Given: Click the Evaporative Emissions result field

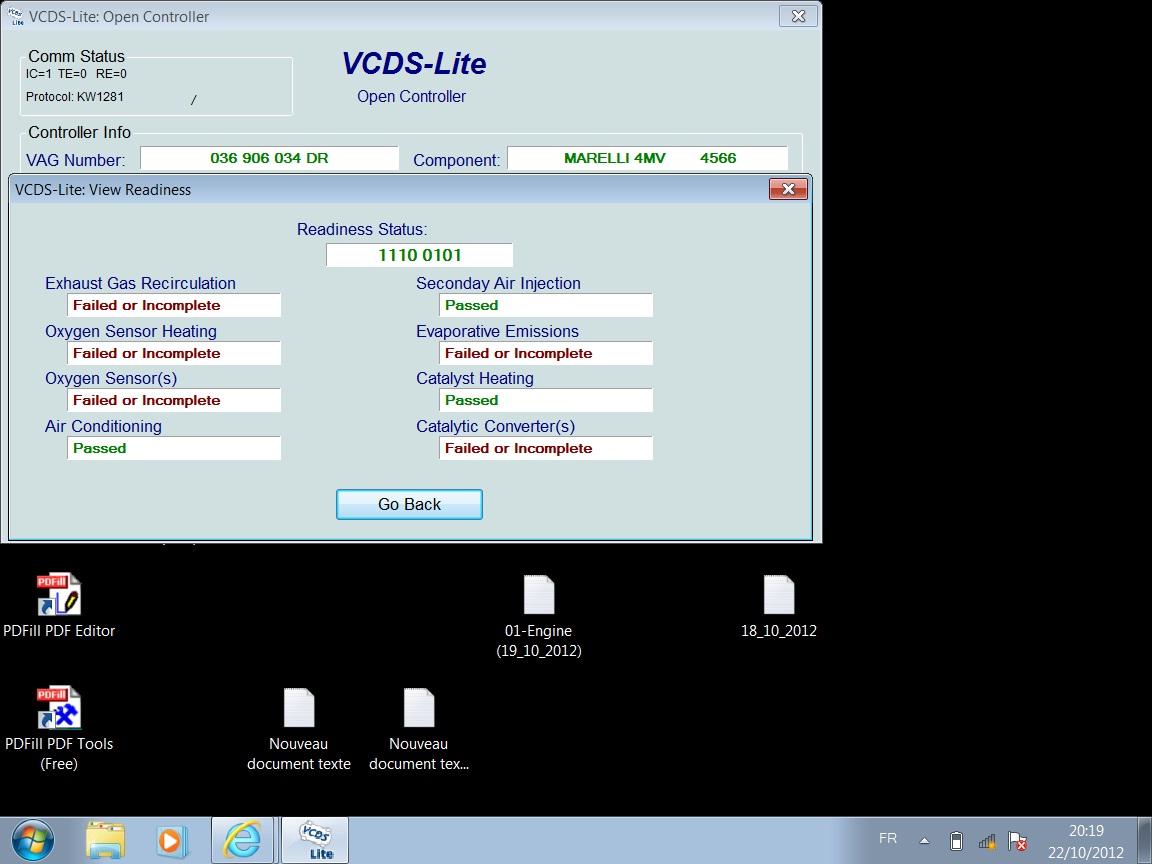Looking at the screenshot, I should point(546,353).
